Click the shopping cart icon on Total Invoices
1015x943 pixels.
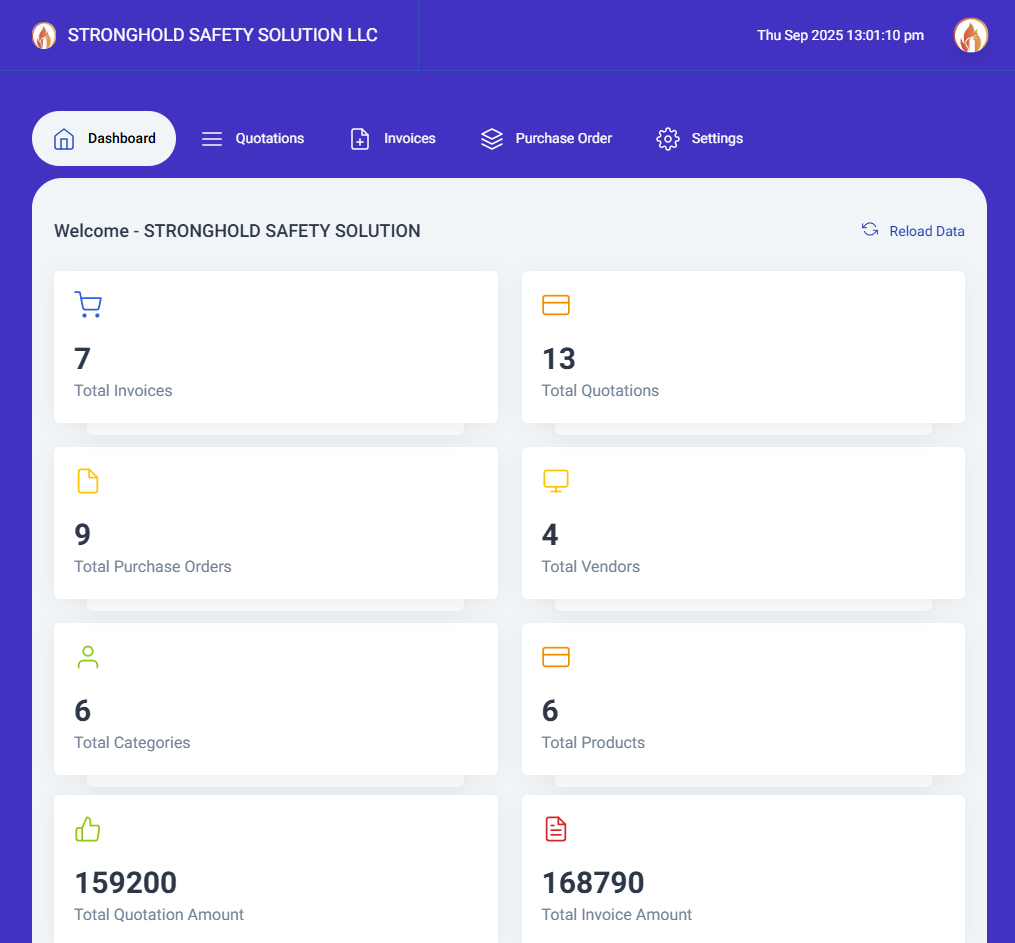pyautogui.click(x=88, y=305)
